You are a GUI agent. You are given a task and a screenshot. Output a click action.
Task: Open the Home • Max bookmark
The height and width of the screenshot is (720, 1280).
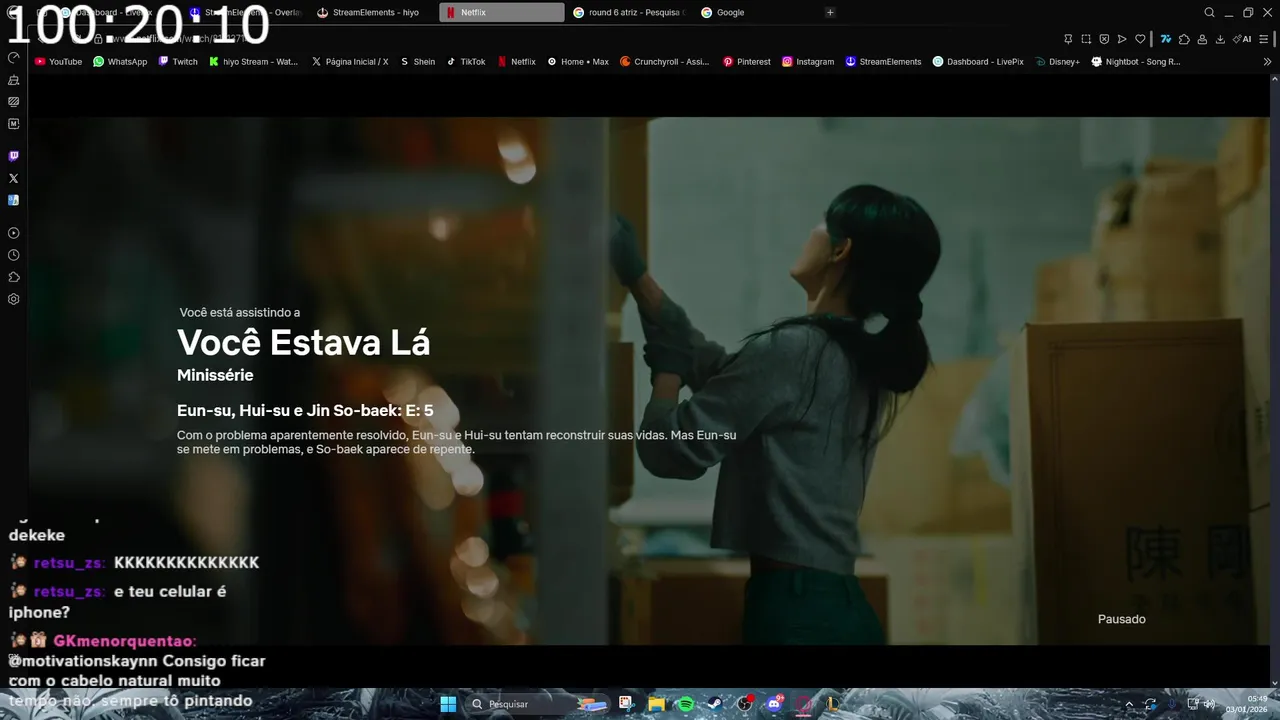[x=578, y=61]
